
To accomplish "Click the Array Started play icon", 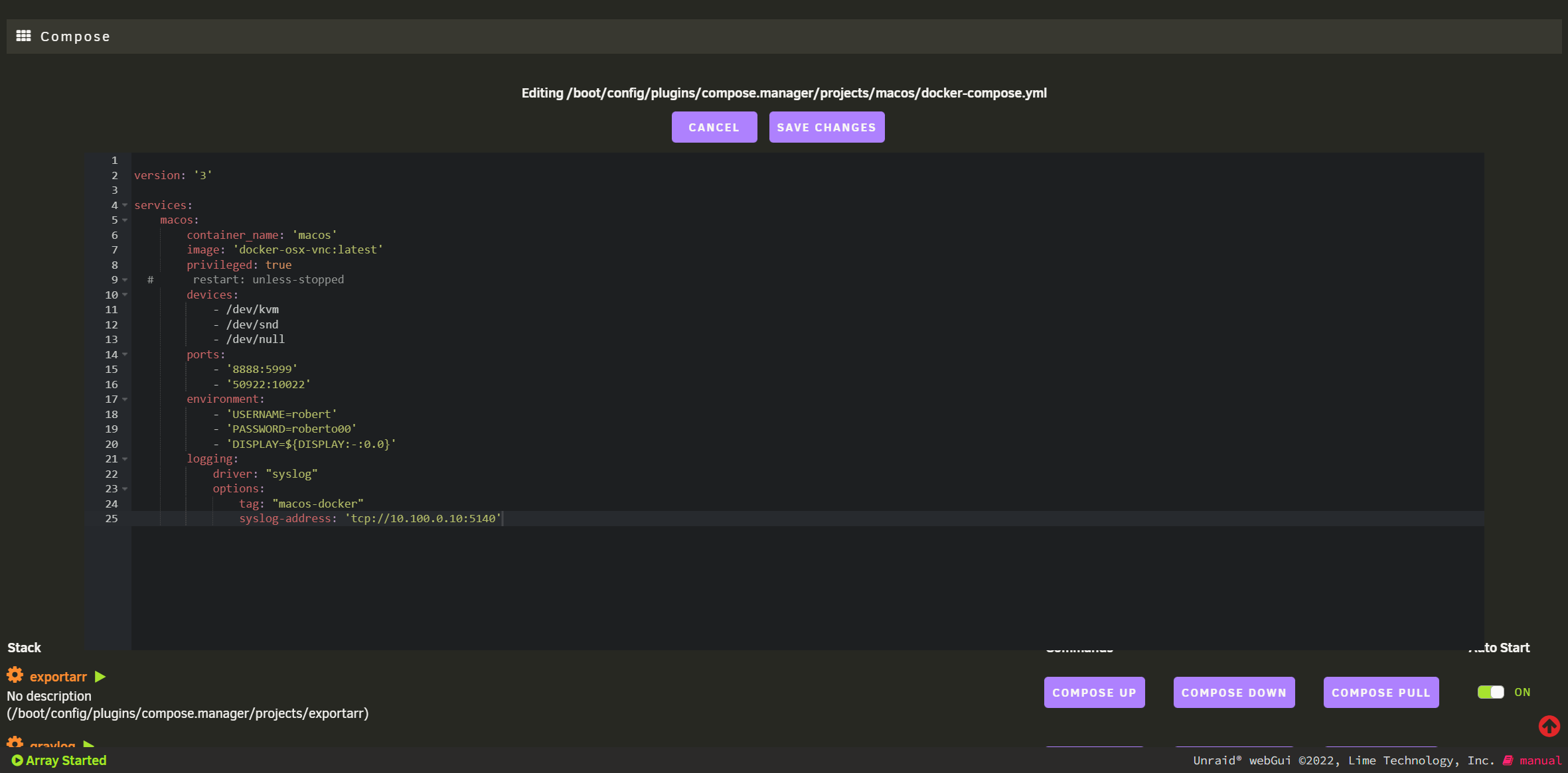I will pyautogui.click(x=17, y=760).
